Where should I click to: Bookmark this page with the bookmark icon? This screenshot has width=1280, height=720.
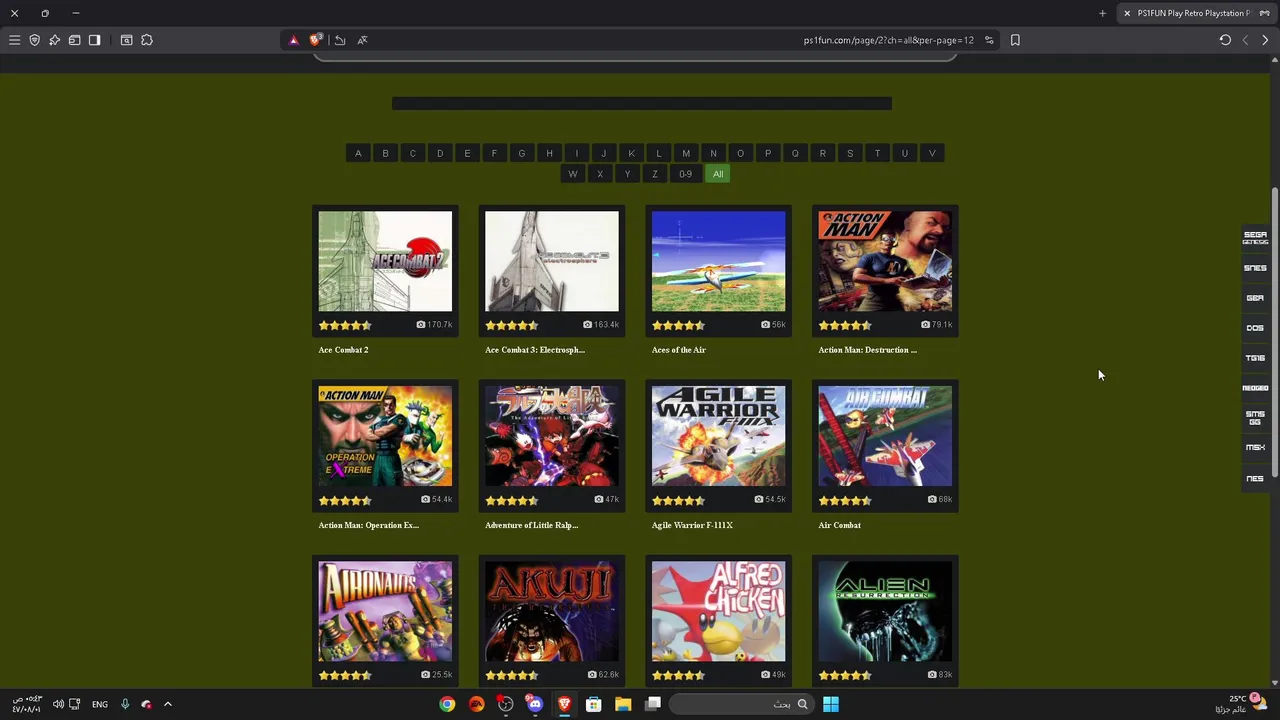(x=1015, y=40)
